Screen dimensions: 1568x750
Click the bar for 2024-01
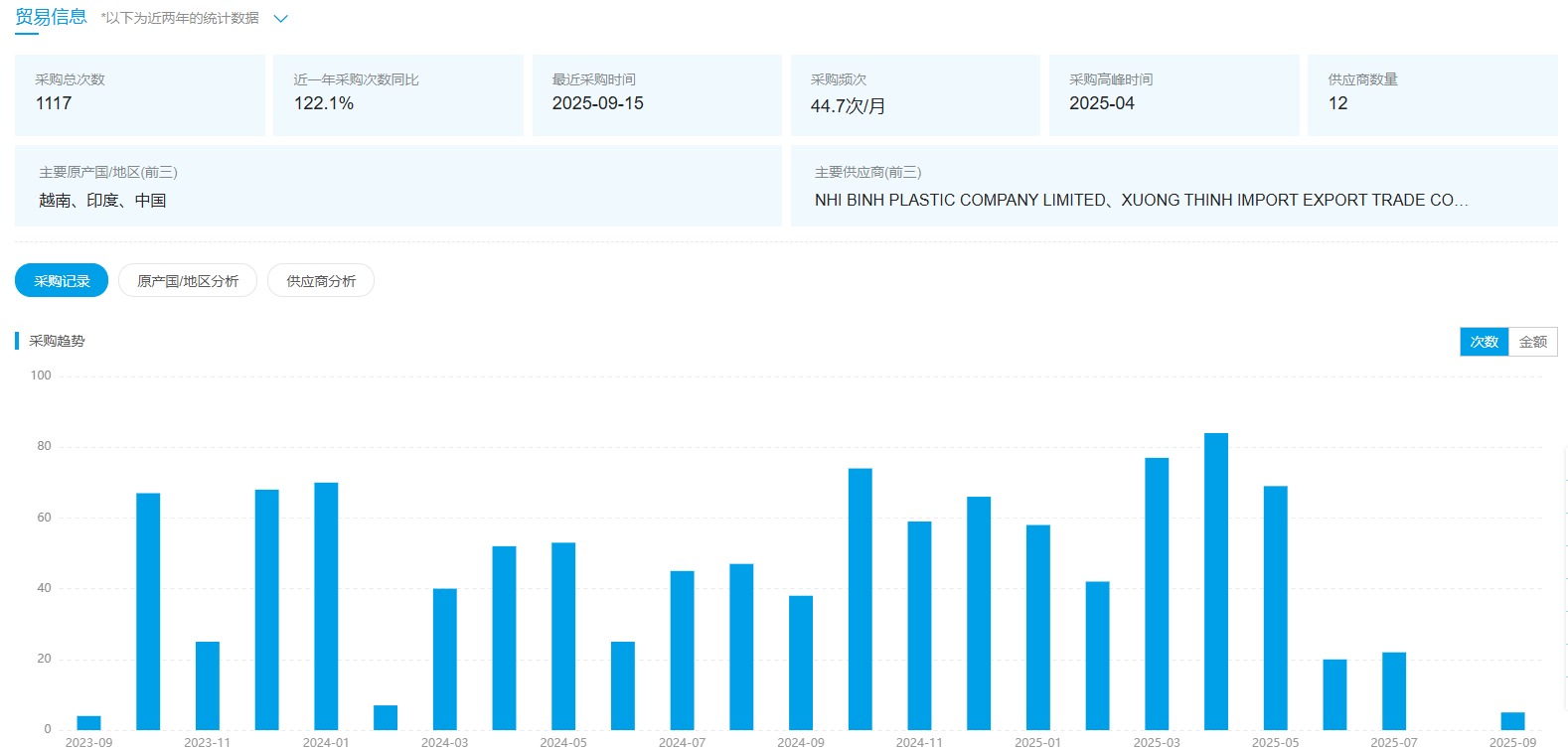tap(326, 606)
